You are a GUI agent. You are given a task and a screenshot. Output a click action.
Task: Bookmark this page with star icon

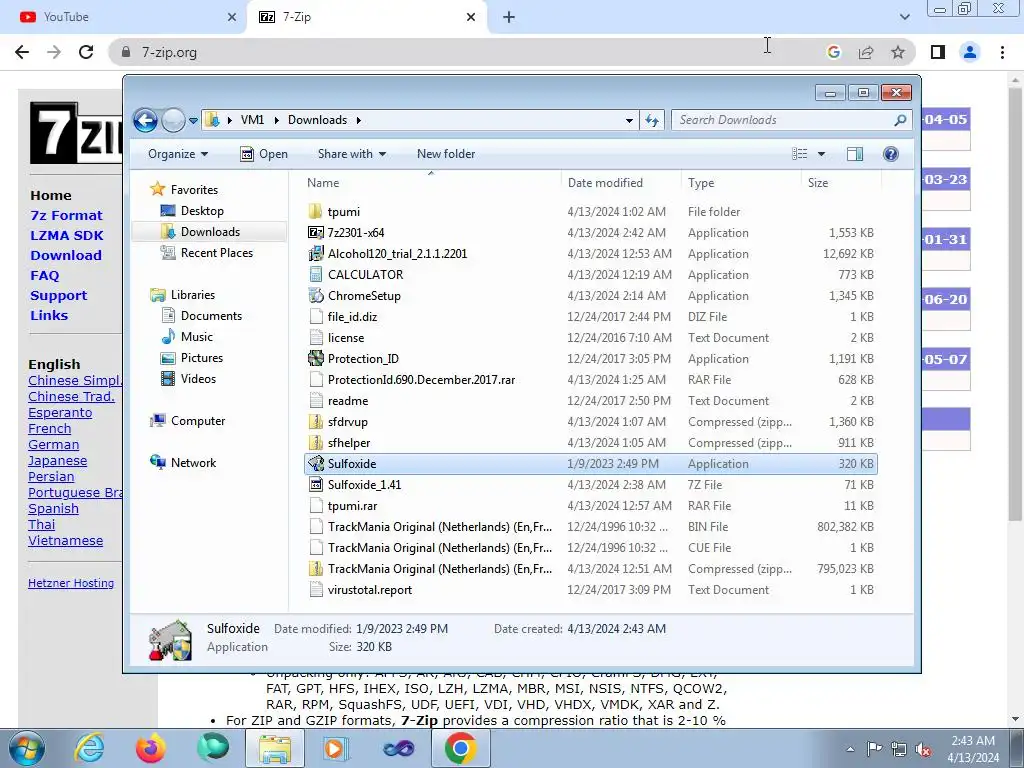[x=898, y=52]
